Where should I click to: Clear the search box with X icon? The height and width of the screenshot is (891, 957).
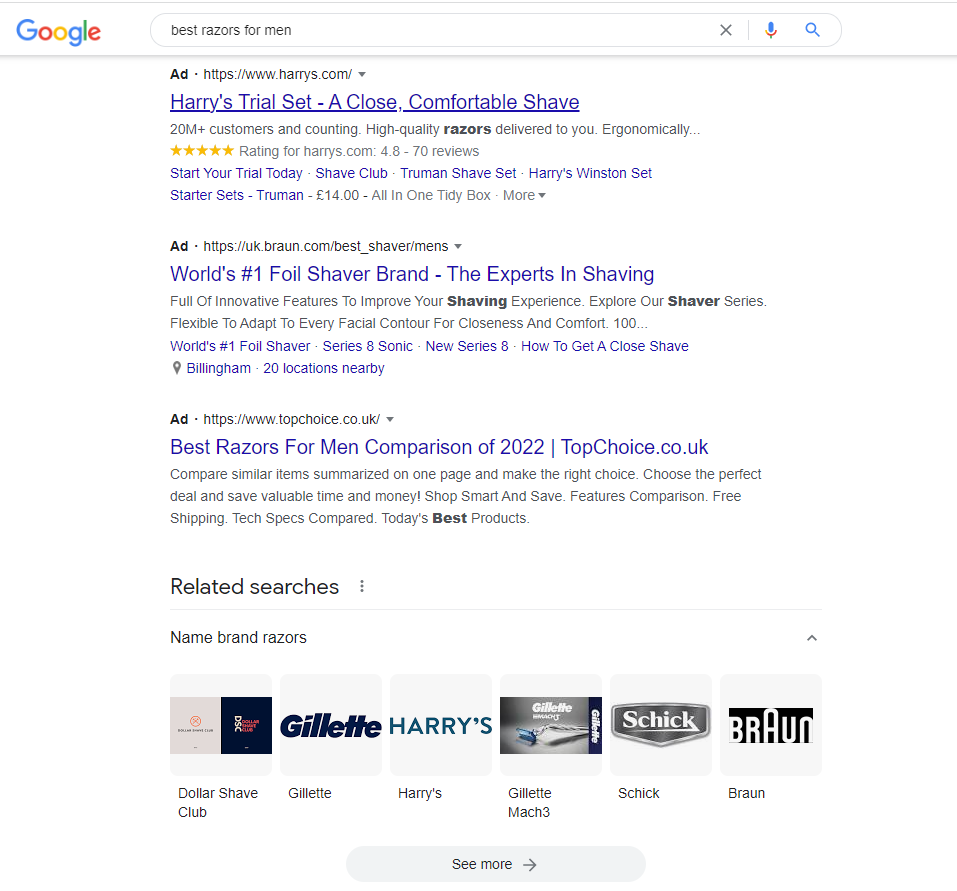coord(726,30)
